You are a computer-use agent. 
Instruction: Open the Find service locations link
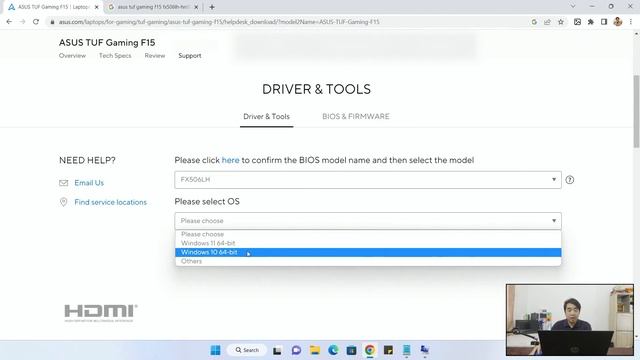(x=111, y=202)
